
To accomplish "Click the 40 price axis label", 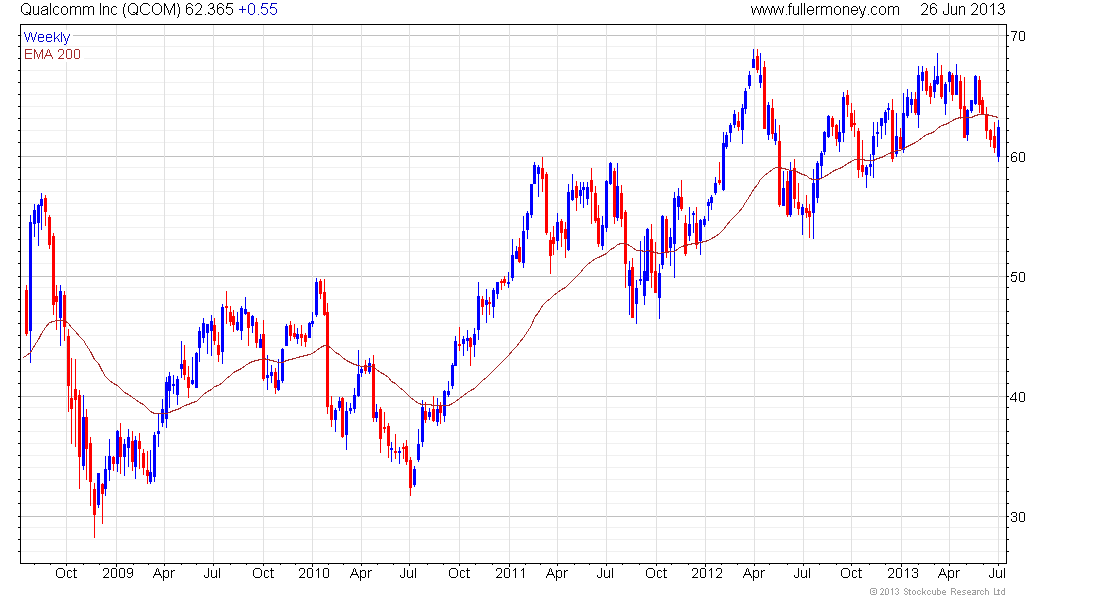I will point(1017,397).
